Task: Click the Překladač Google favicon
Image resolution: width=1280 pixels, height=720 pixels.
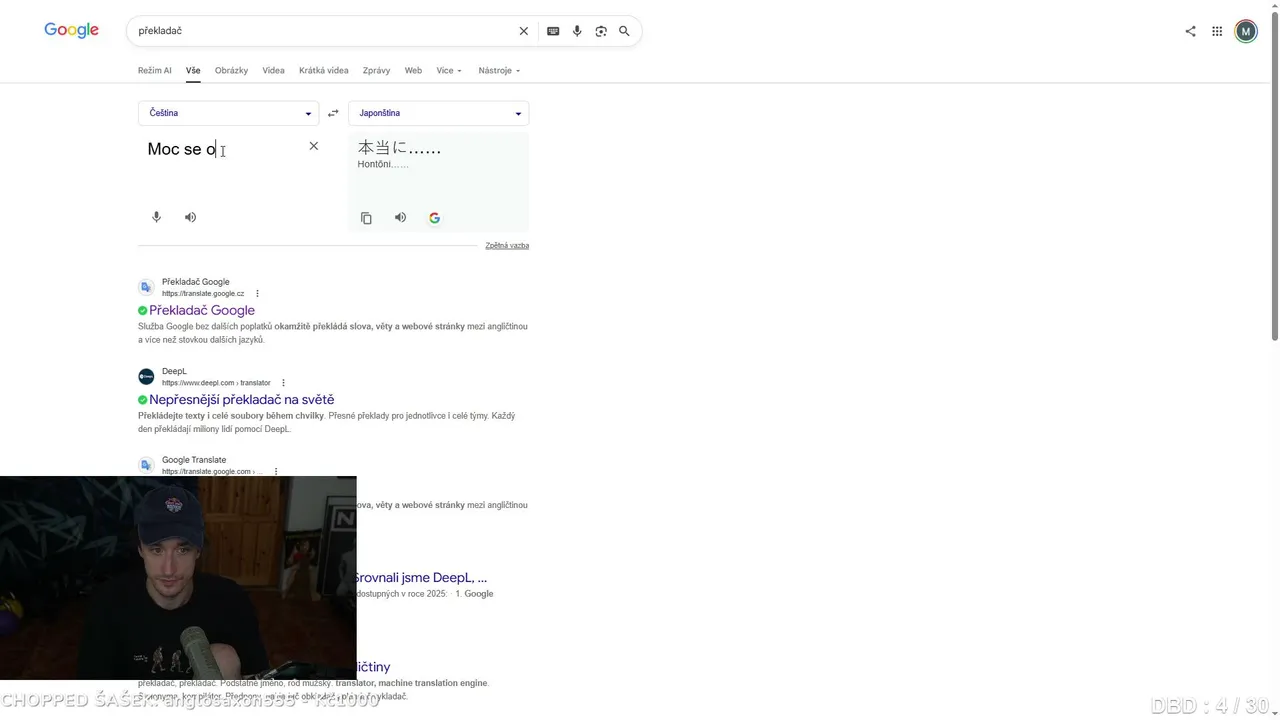Action: 146,287
